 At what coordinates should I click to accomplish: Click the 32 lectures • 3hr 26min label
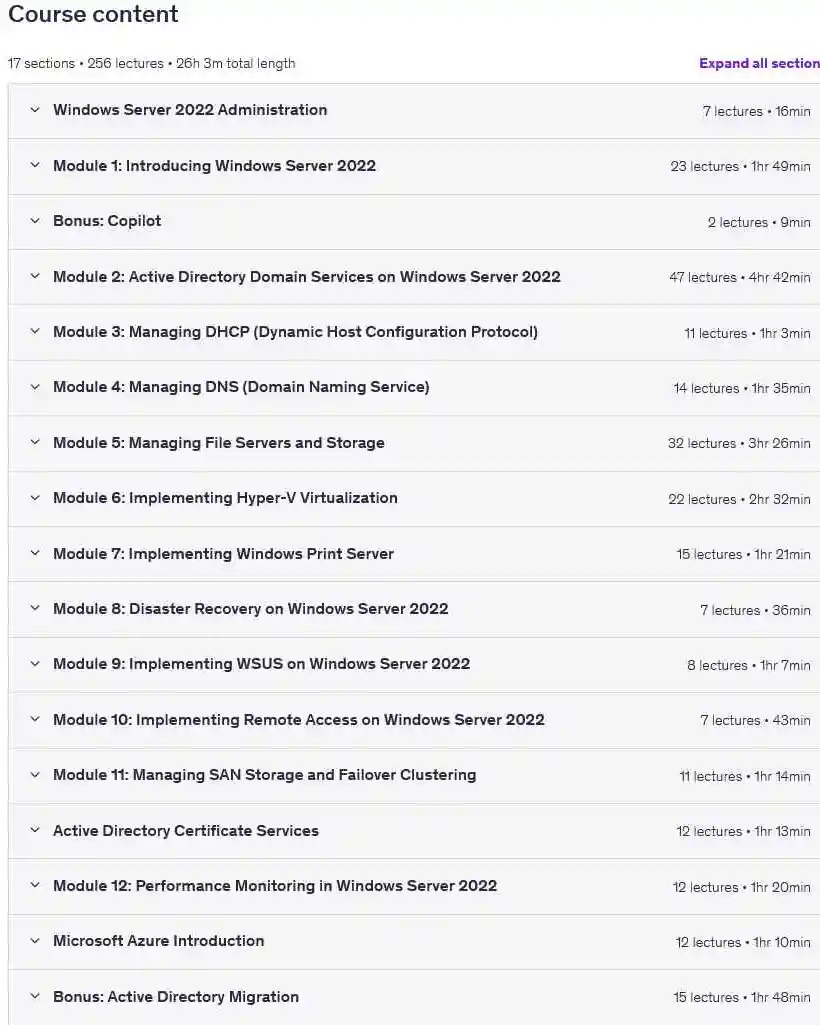click(739, 443)
